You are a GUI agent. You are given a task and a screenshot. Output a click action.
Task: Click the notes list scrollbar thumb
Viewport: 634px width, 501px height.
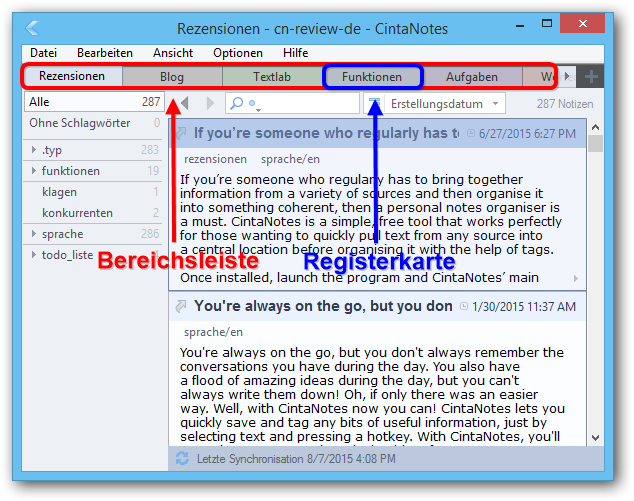point(595,144)
